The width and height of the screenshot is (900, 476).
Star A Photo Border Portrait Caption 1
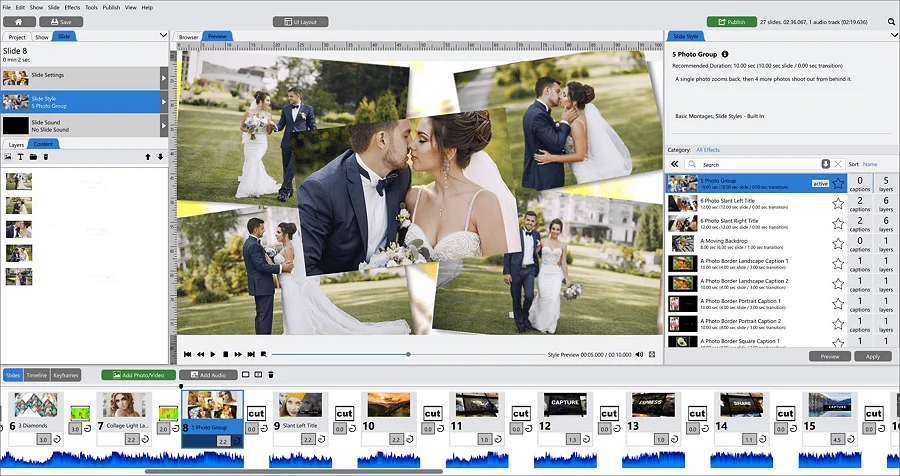[838, 304]
